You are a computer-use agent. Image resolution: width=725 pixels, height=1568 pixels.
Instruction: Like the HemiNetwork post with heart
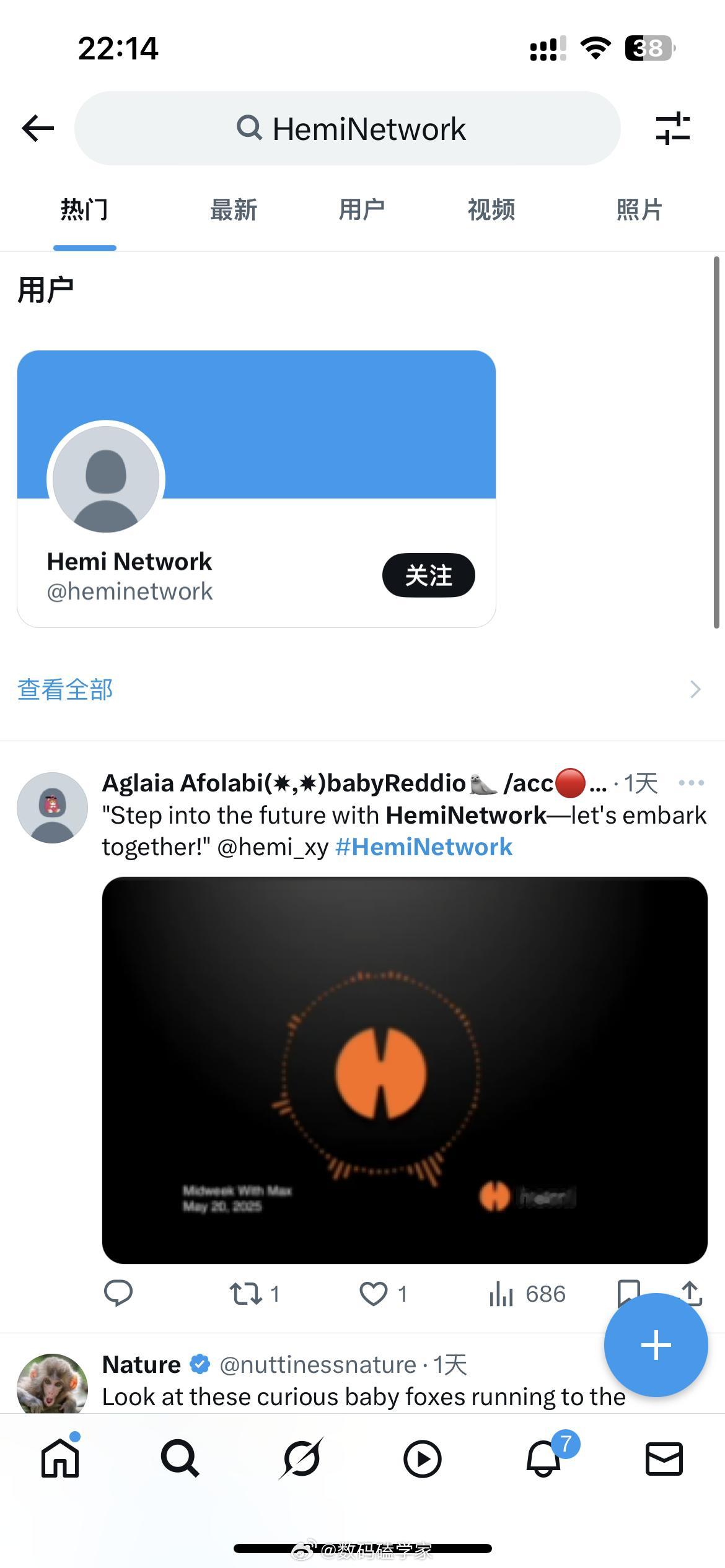click(x=383, y=1294)
